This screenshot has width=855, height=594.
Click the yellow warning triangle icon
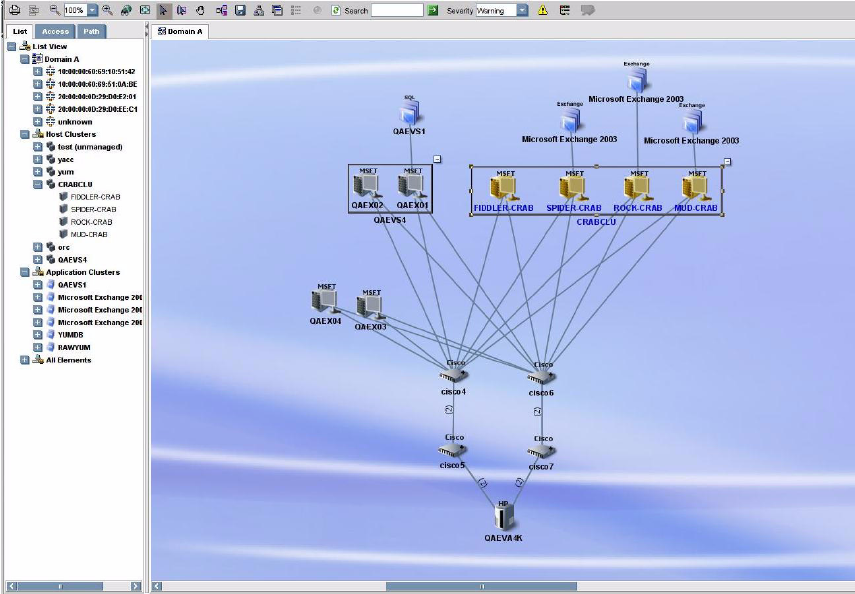click(x=543, y=10)
